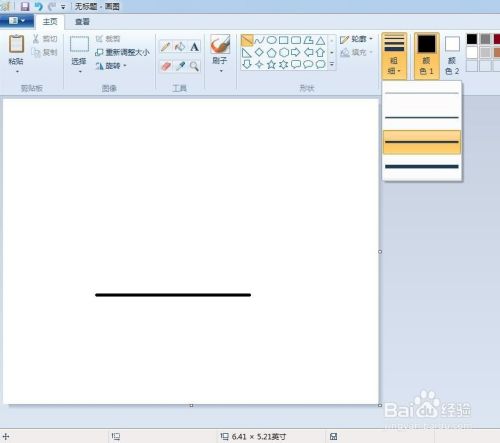
Task: Open the Customize Quick Access Toolbar arrow
Action: pos(63,7)
